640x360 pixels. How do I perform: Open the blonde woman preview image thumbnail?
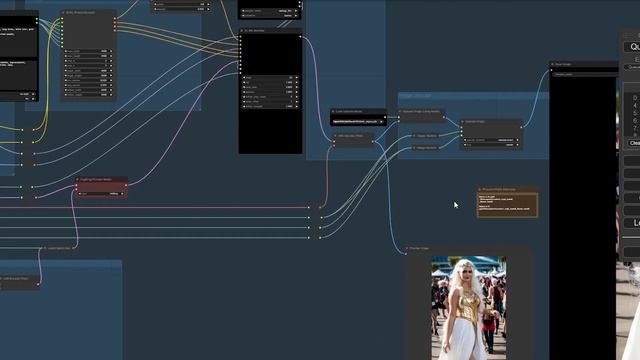(469, 308)
